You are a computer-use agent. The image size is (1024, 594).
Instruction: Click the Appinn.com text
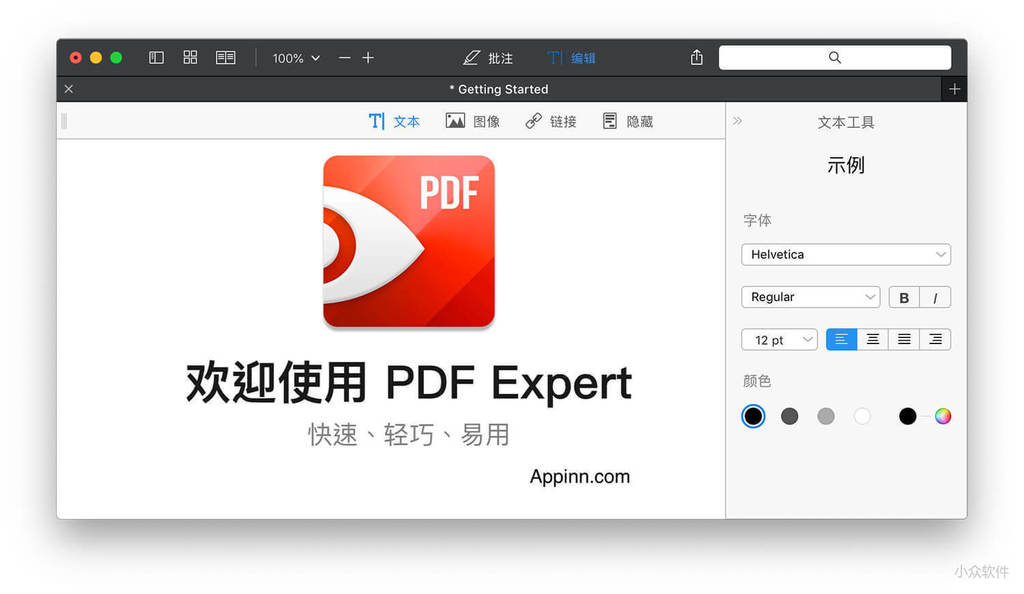click(x=580, y=477)
